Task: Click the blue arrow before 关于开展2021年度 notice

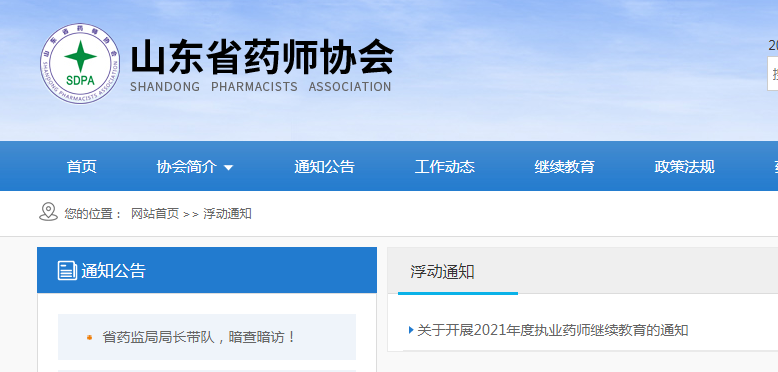Action: [411, 330]
